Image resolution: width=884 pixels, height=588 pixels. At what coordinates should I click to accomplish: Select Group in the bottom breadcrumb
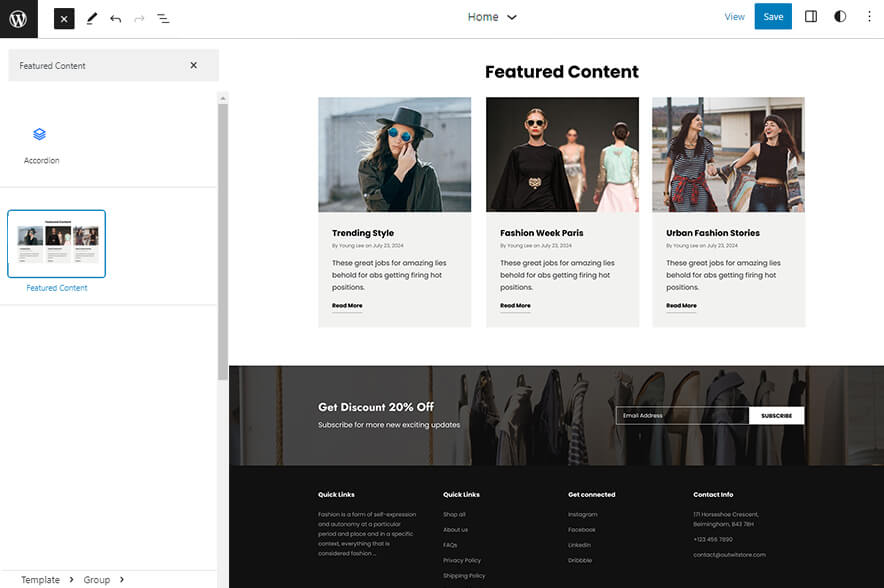pyautogui.click(x=98, y=579)
